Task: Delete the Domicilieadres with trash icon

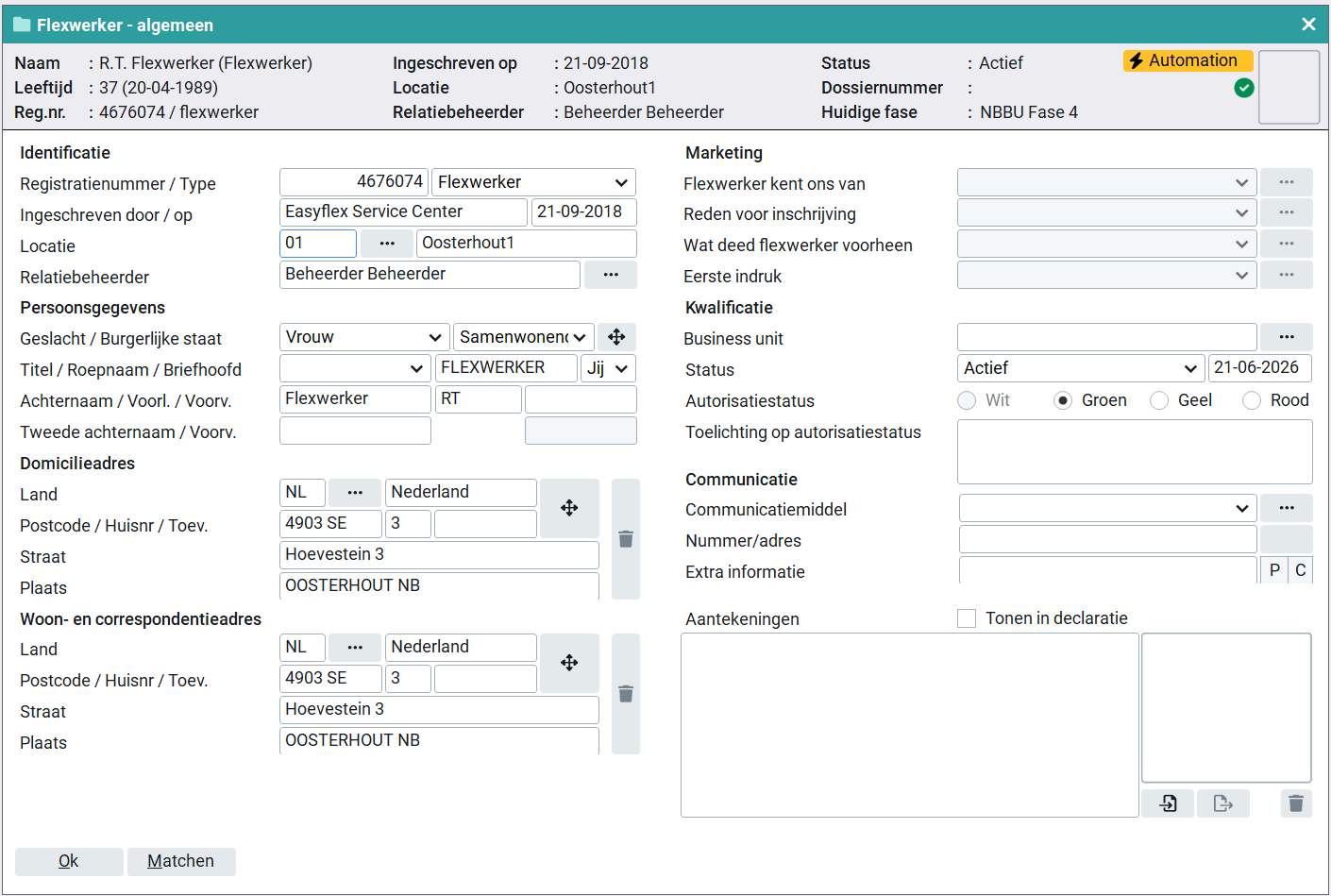Action: [625, 539]
